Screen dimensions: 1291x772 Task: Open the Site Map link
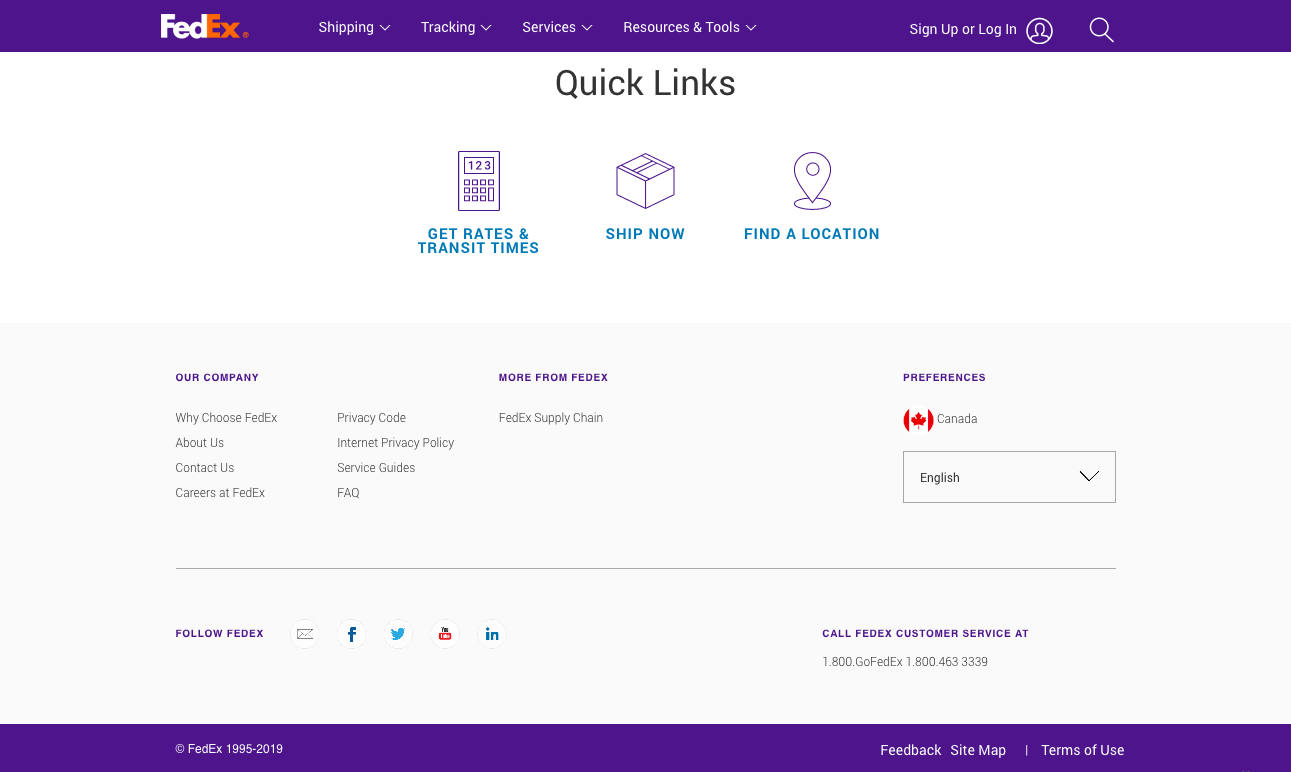[x=978, y=750]
